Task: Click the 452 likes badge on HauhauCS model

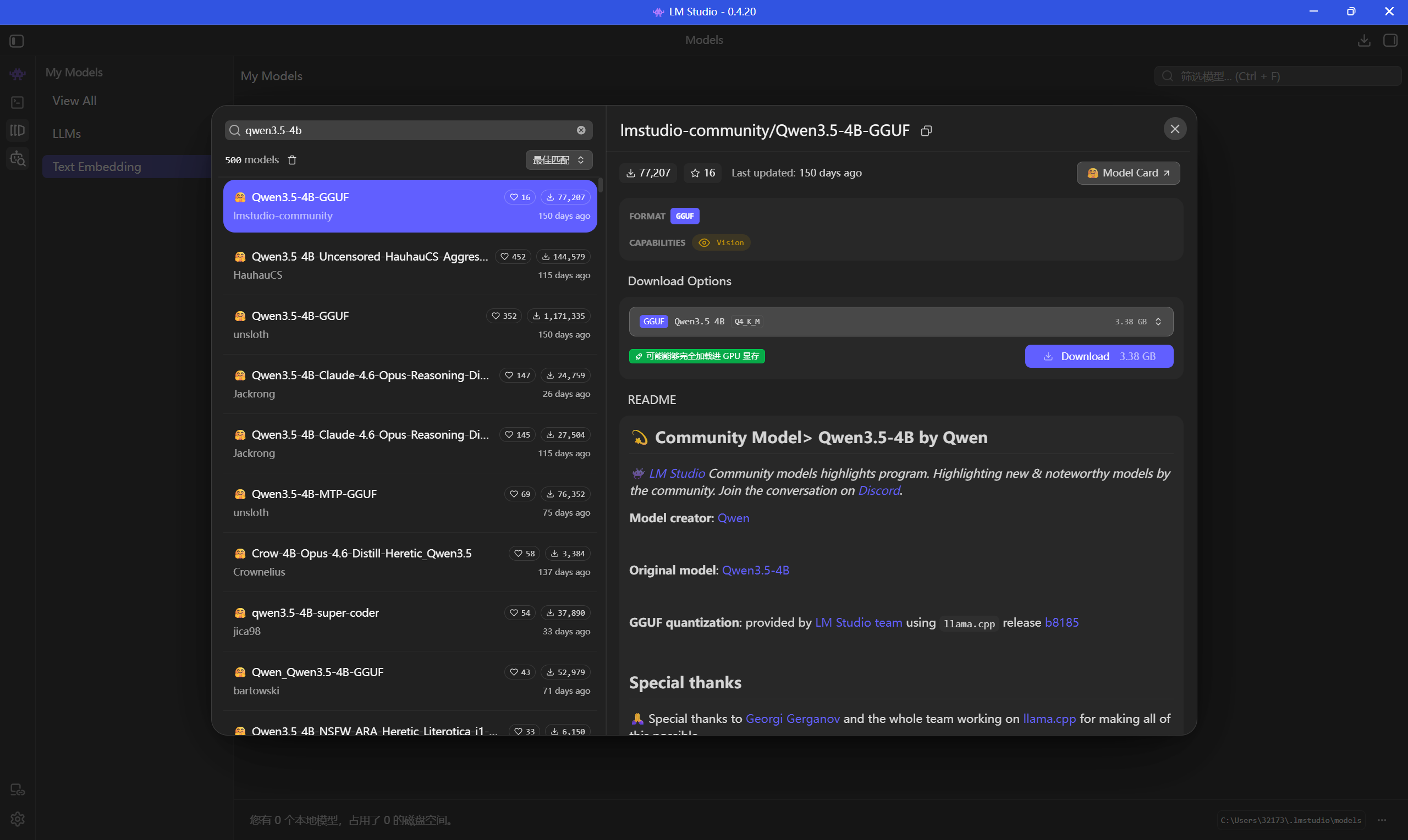Action: [513, 257]
